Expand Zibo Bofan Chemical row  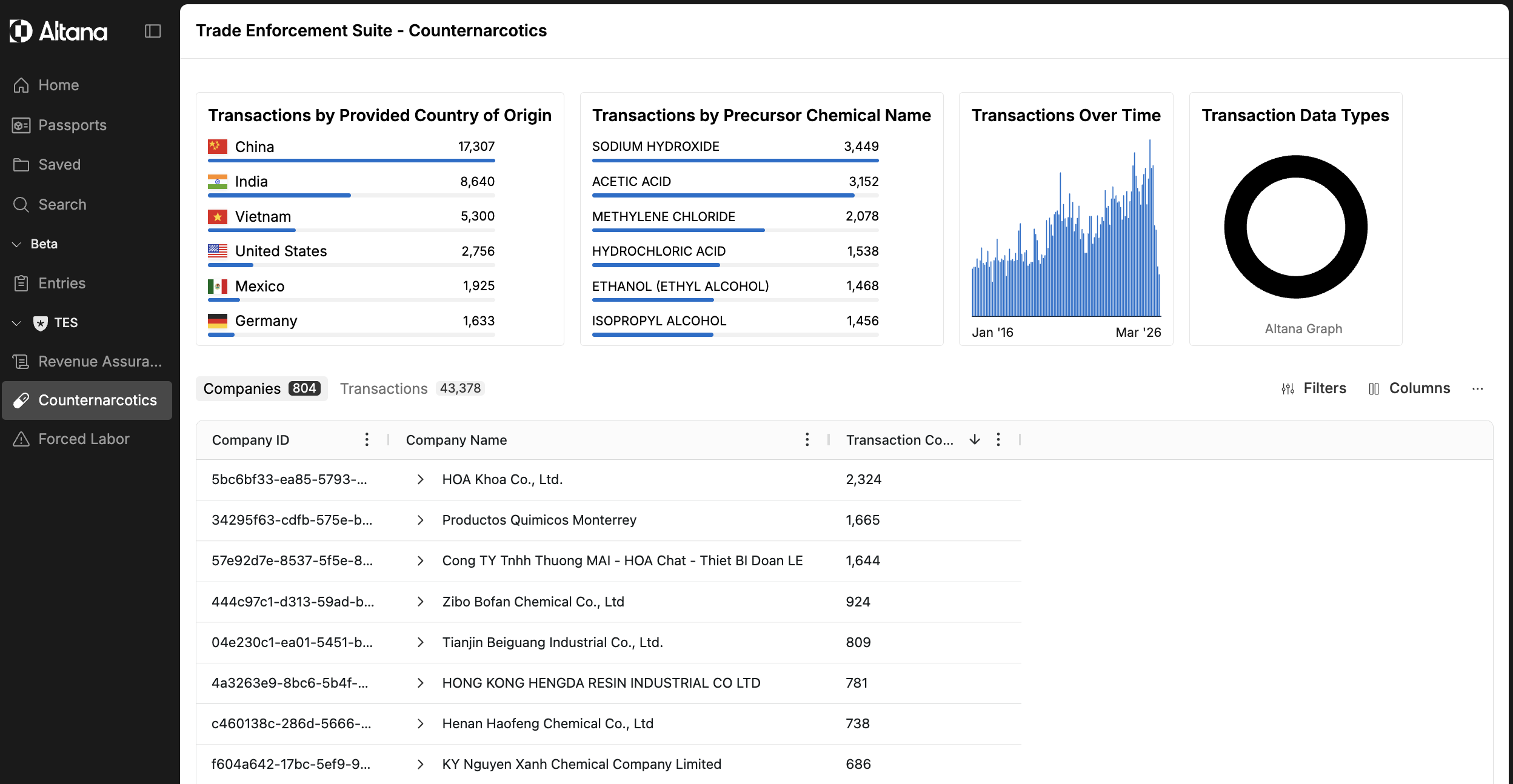click(420, 602)
